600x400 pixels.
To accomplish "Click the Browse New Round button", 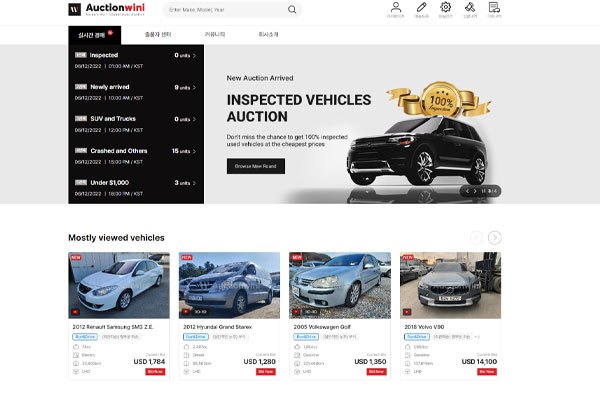I will point(256,166).
